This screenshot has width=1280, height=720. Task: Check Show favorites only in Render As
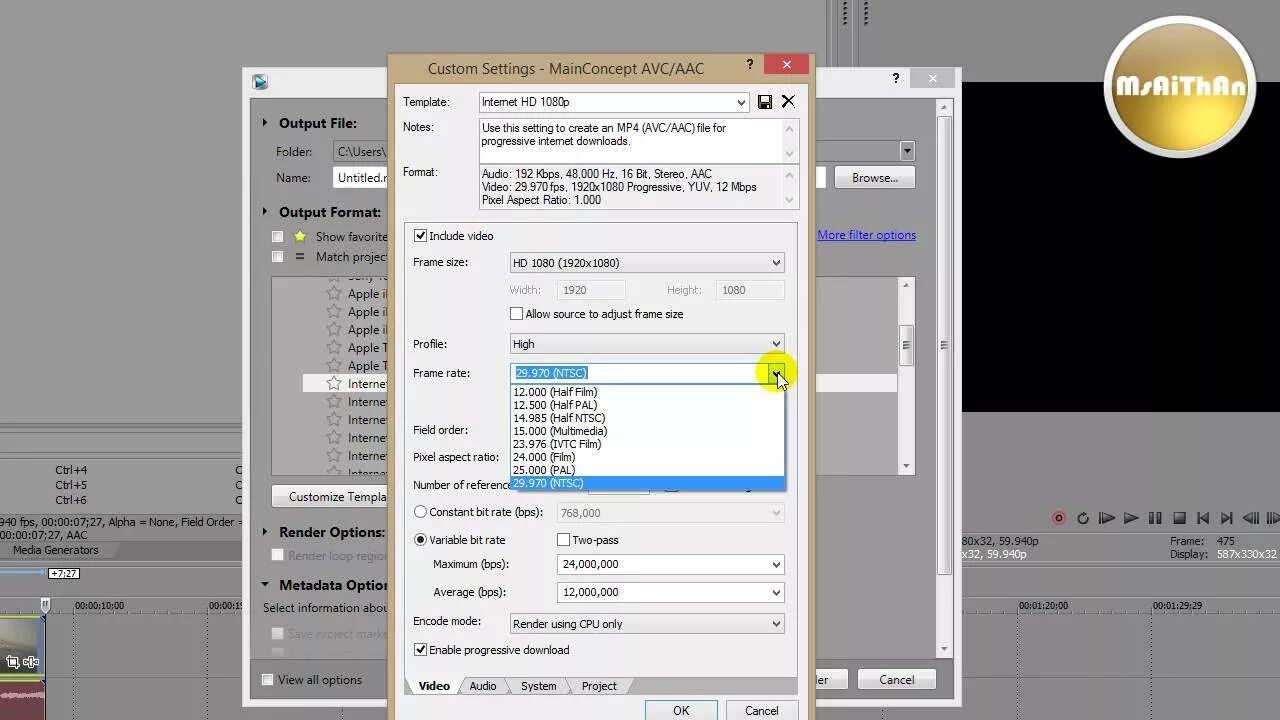coord(277,237)
